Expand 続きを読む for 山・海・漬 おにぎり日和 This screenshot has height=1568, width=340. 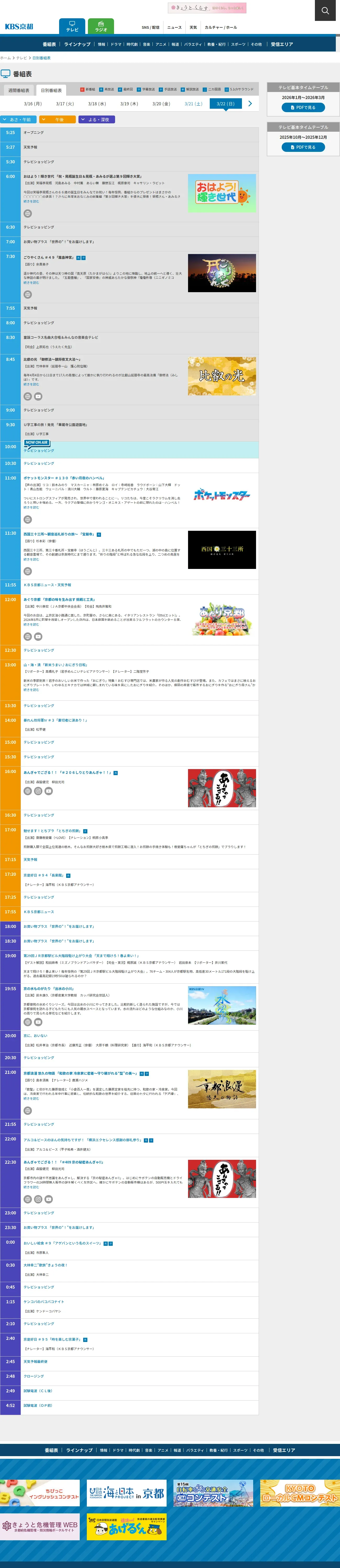coord(31,690)
